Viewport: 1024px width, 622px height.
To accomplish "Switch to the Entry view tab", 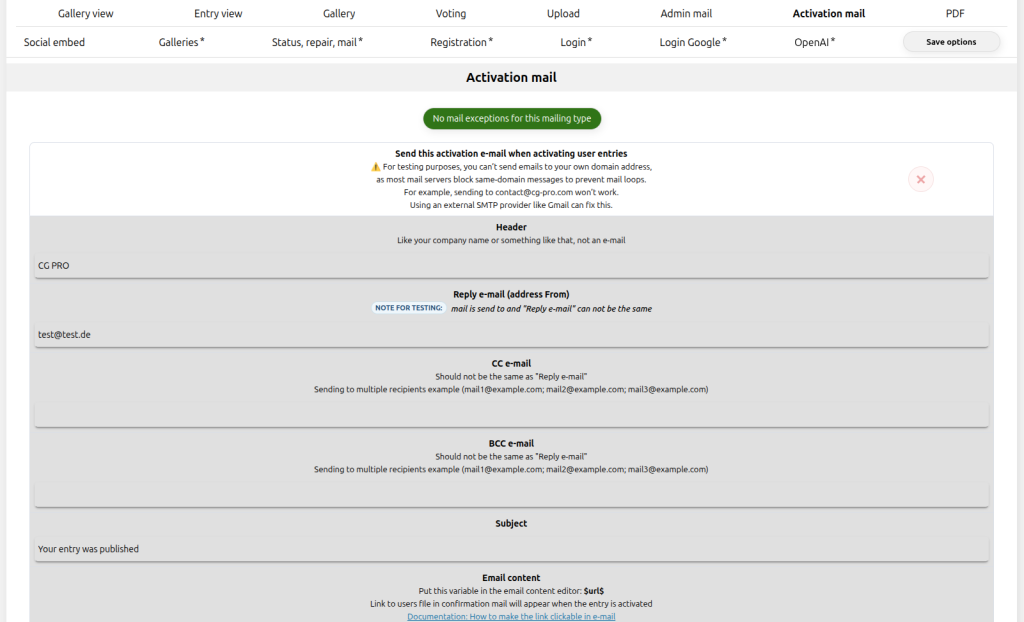I will coord(218,13).
